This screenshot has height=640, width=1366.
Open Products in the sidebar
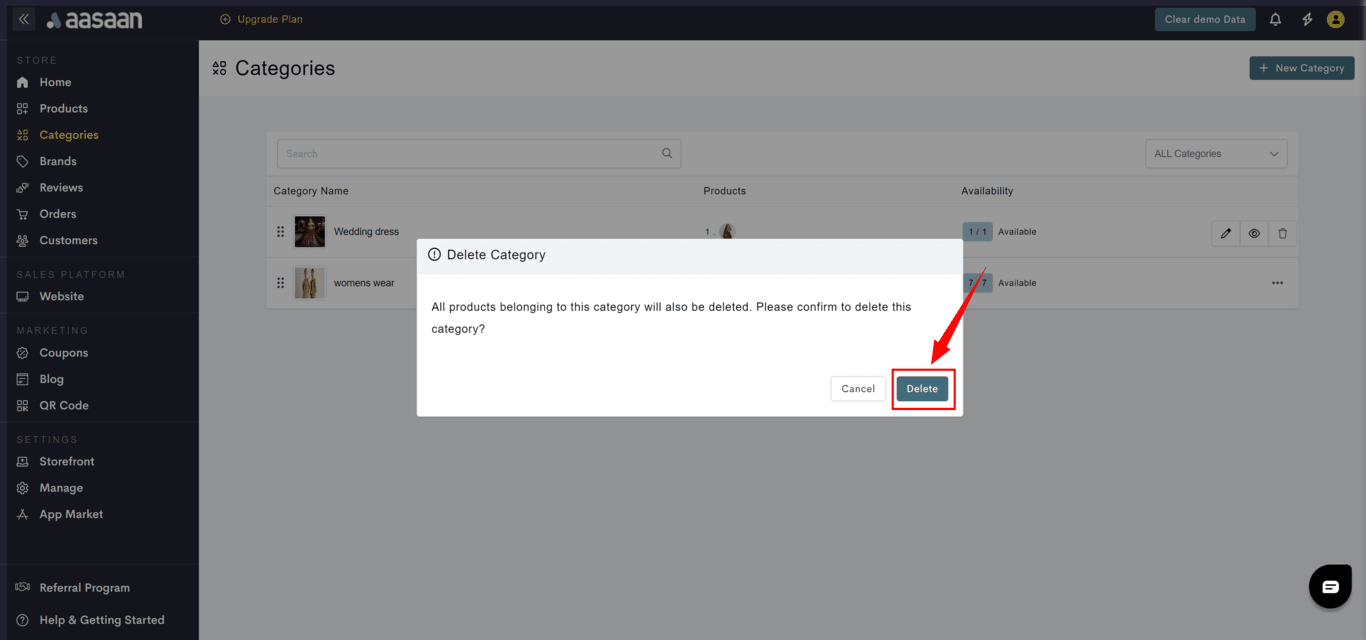pos(63,108)
